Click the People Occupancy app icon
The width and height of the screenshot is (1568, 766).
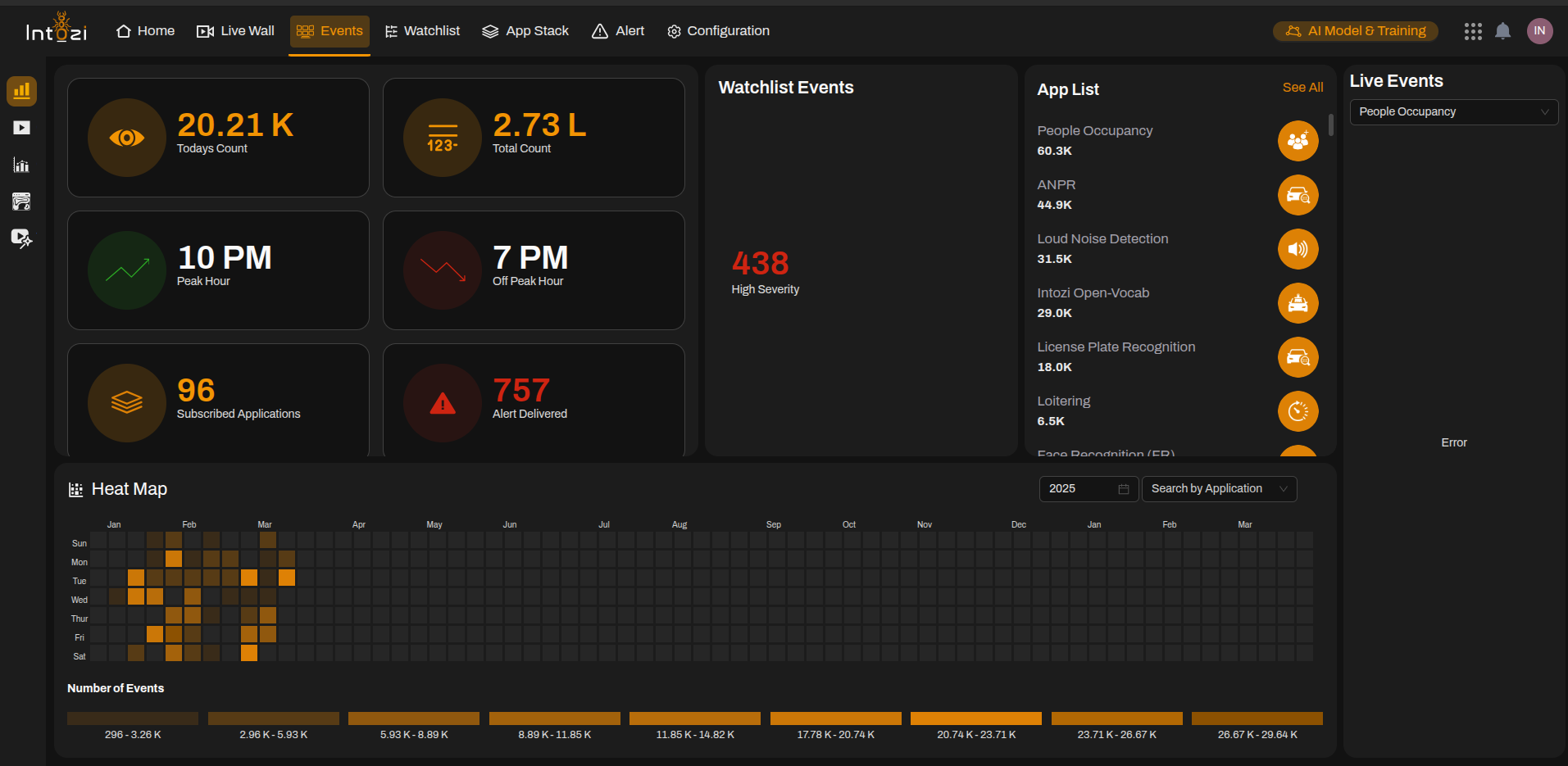tap(1298, 141)
